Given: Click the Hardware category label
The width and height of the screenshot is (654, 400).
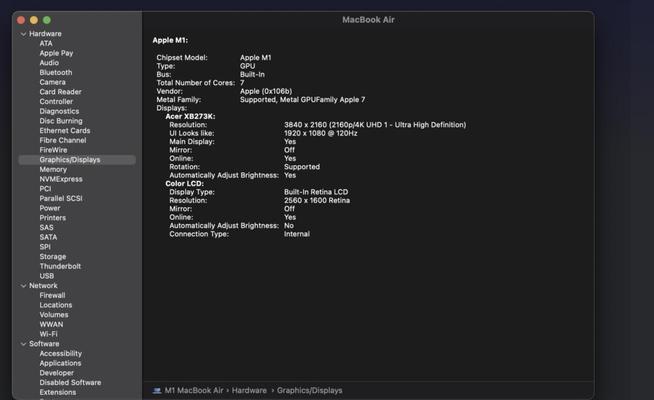Looking at the screenshot, I should 45,34.
